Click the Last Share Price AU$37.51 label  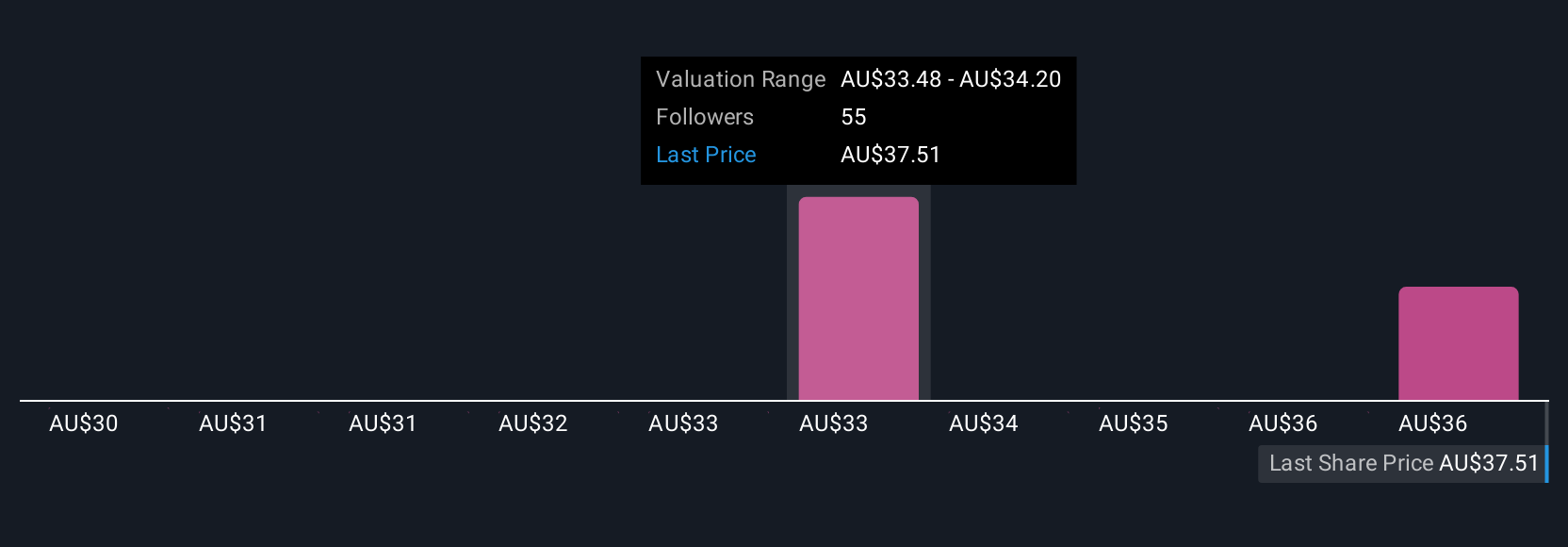(1403, 463)
